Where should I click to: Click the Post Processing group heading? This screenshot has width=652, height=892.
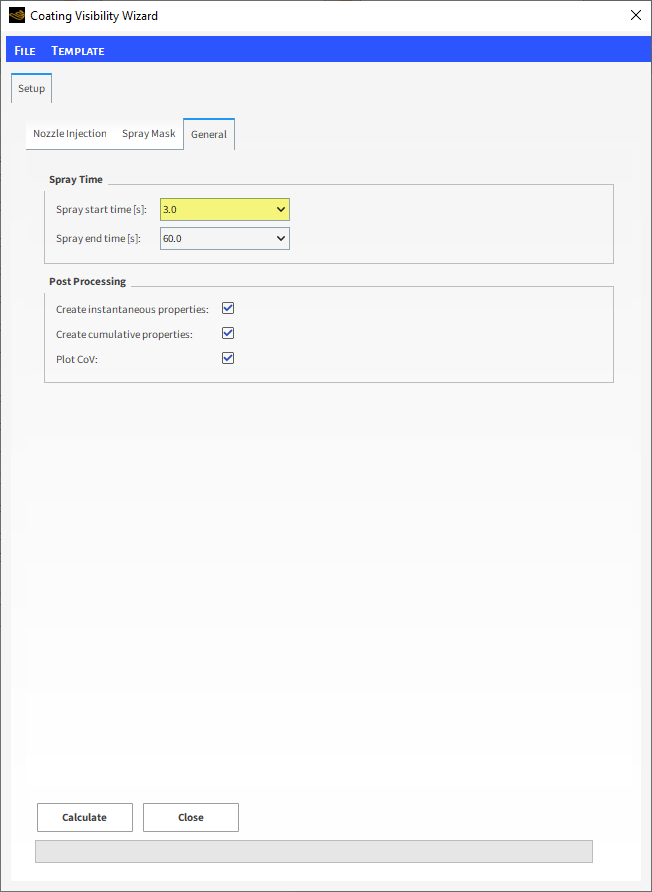click(x=87, y=282)
